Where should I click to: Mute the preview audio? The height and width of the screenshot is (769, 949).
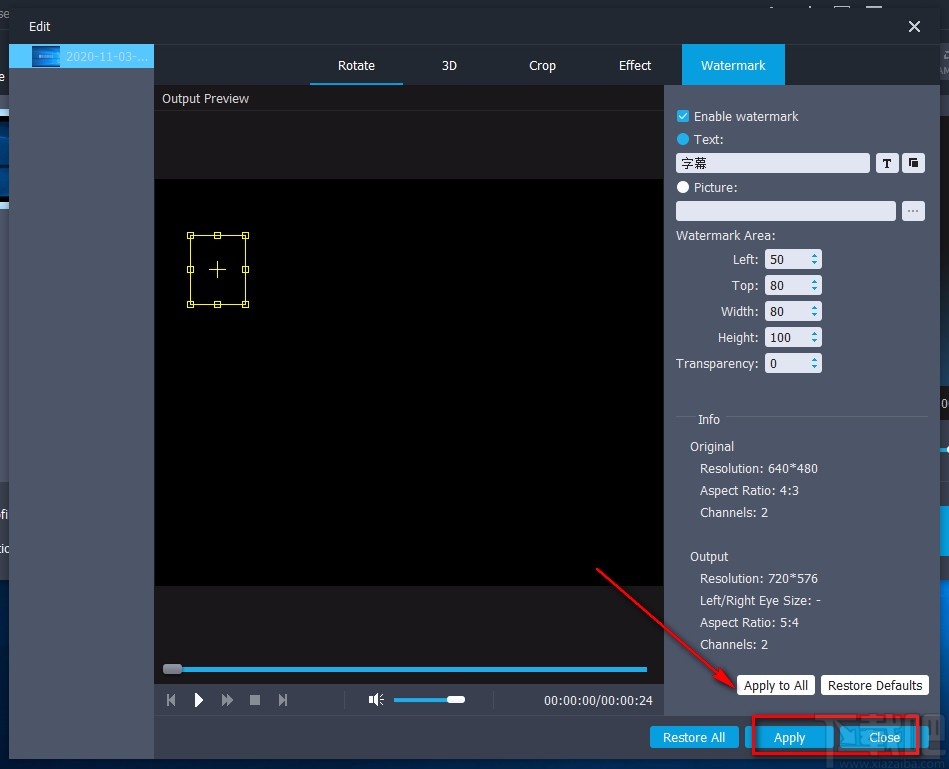coord(375,699)
